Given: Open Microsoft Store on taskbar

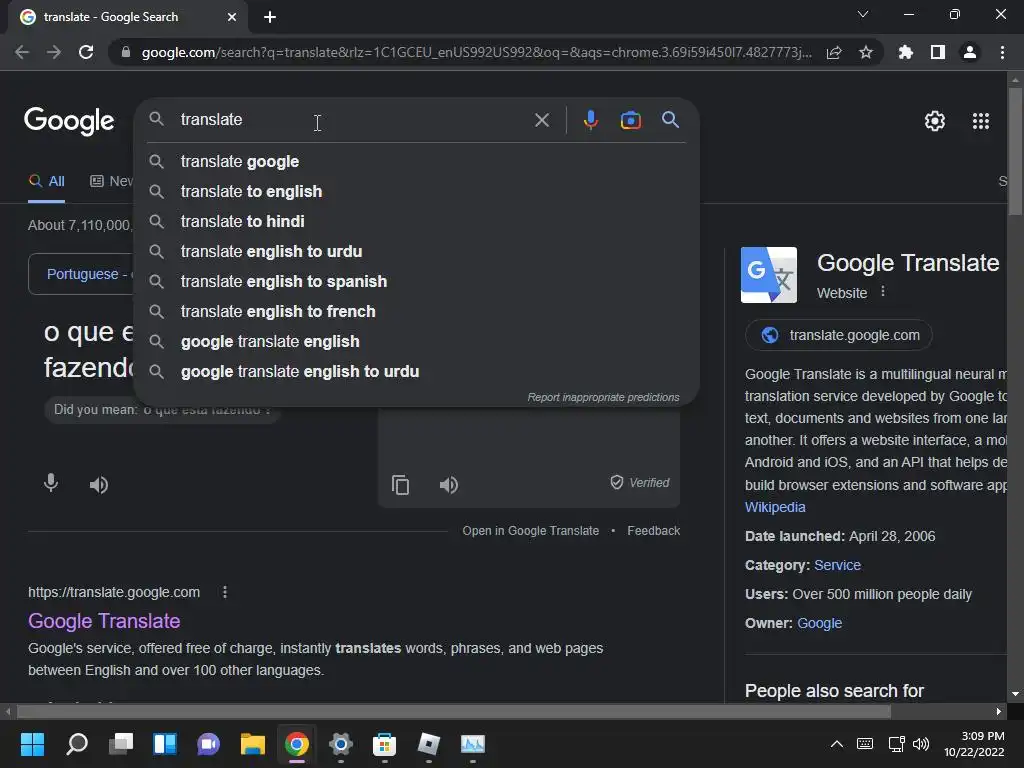Looking at the screenshot, I should tap(385, 744).
